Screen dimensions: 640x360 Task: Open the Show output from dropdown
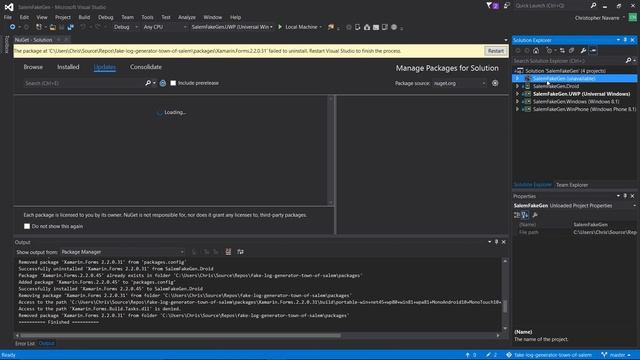(122, 252)
